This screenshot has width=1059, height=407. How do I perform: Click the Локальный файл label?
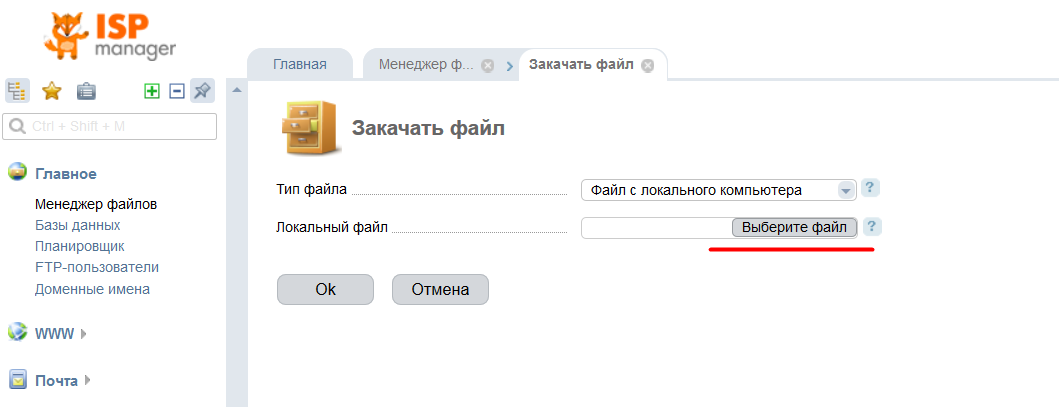[x=332, y=227]
